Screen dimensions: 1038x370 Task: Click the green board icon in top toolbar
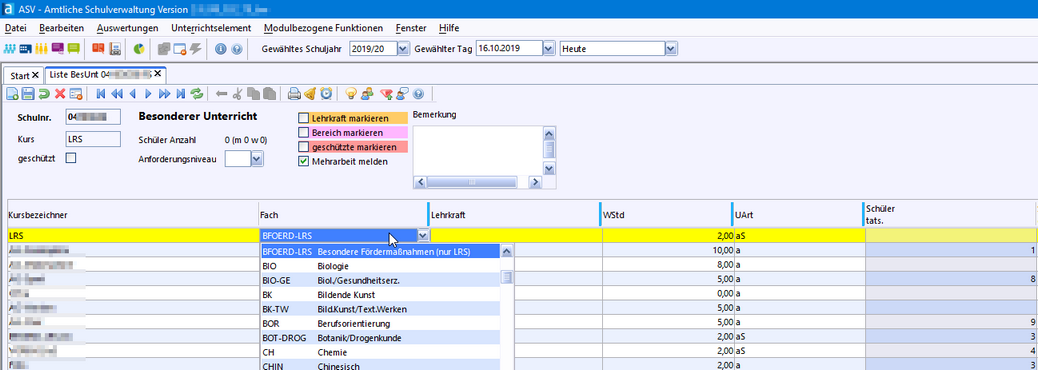73,49
